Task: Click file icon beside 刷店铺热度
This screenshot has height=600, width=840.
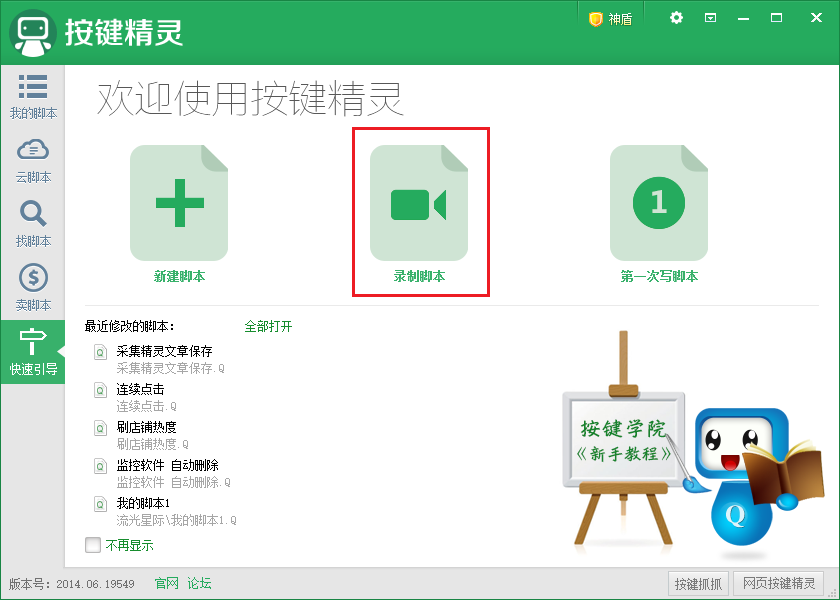Action: click(x=100, y=429)
